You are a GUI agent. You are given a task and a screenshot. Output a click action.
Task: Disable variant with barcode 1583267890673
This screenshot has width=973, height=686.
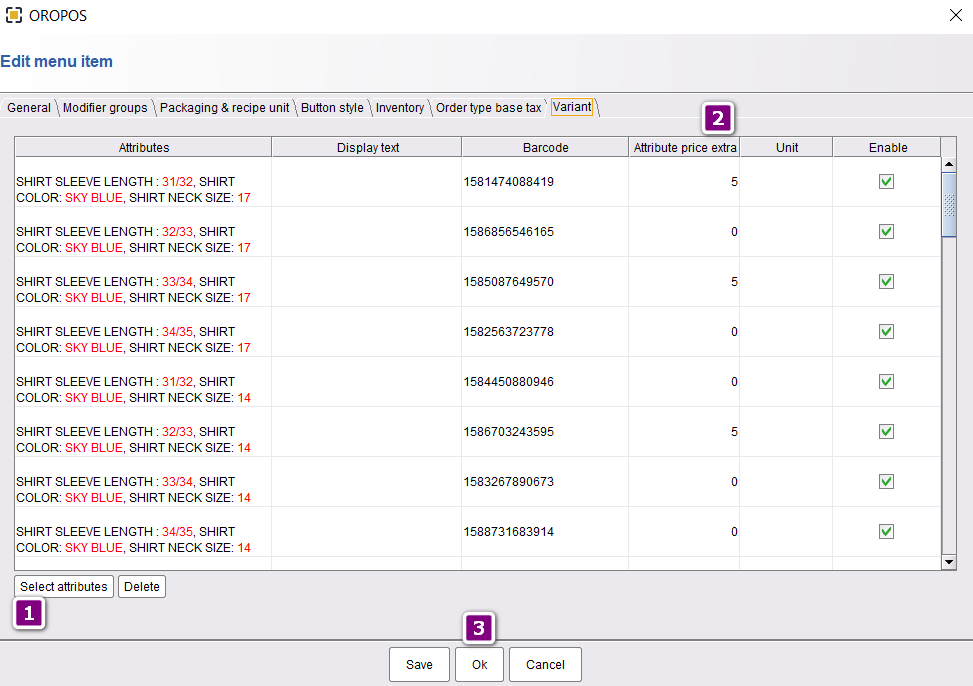[886, 481]
